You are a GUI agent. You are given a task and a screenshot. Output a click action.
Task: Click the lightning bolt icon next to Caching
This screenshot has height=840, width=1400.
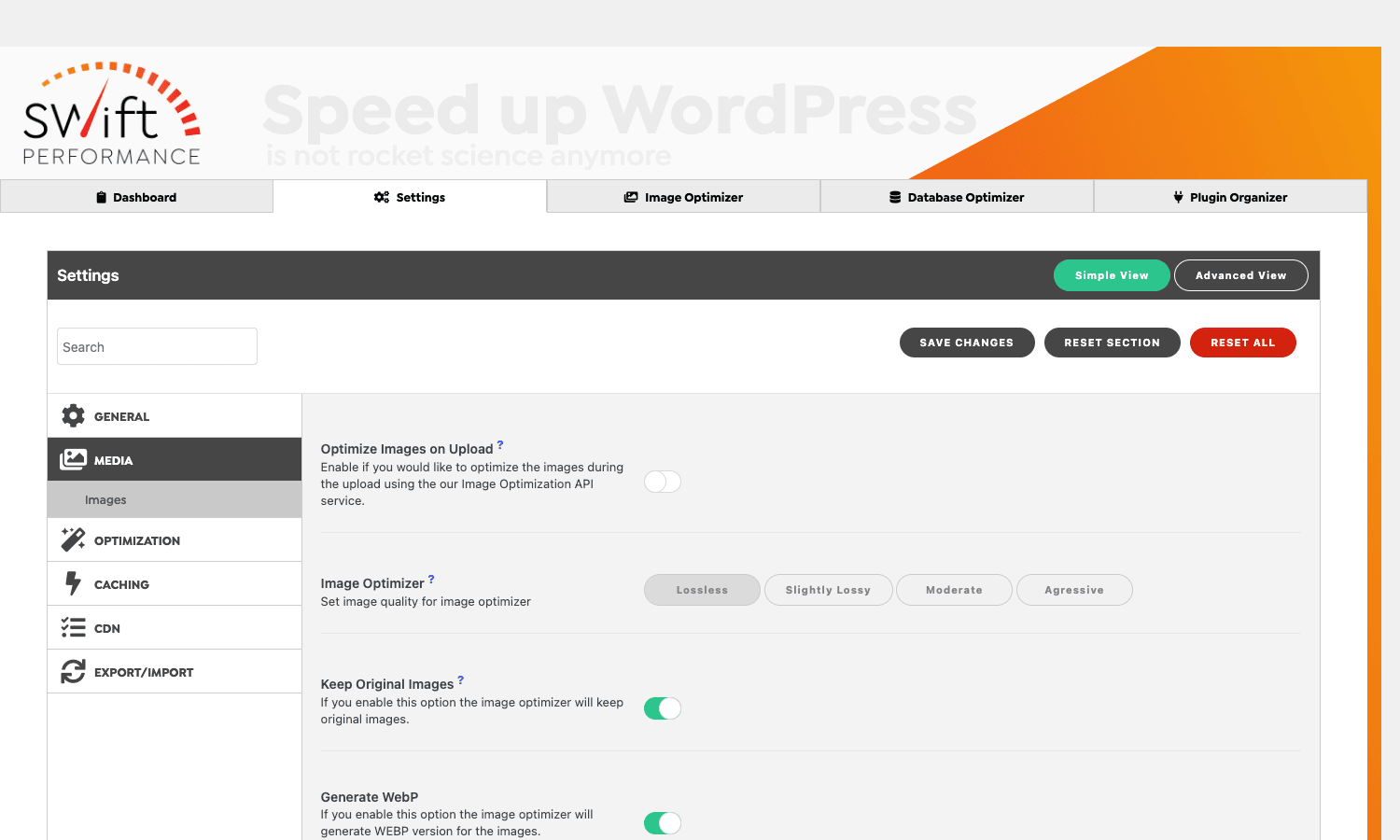[73, 583]
